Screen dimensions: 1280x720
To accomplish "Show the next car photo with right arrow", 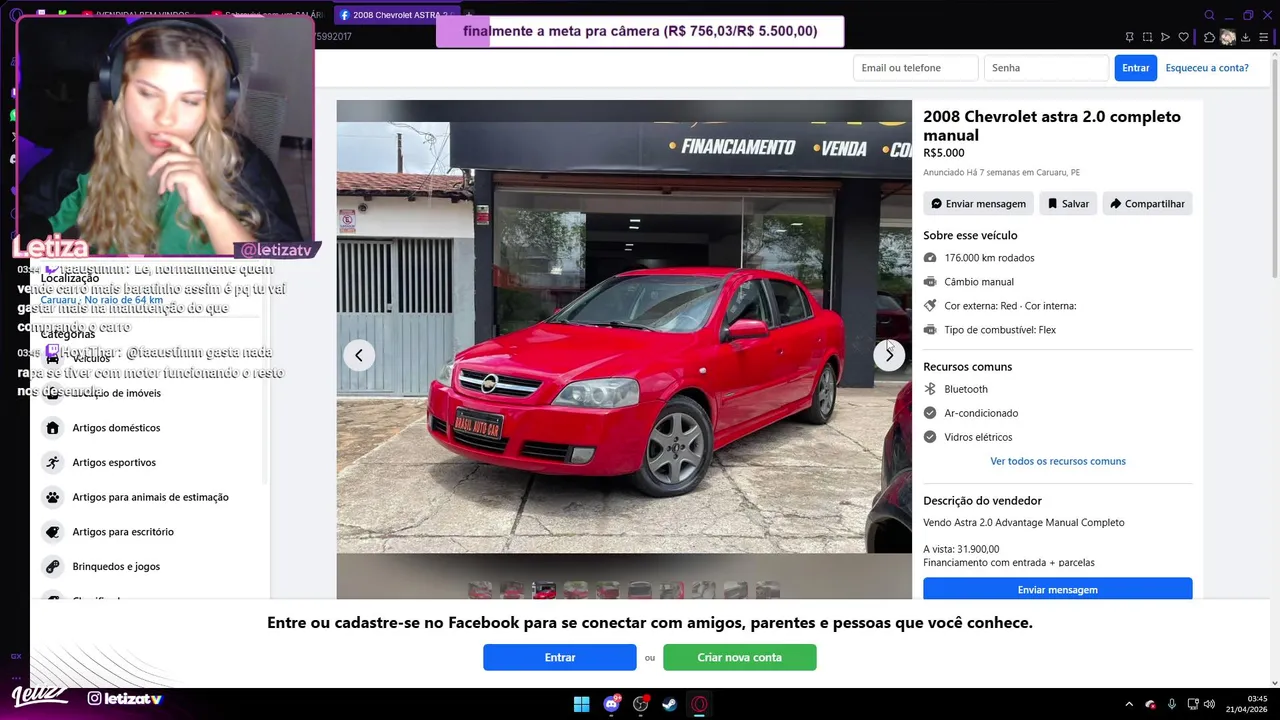I will coord(889,355).
